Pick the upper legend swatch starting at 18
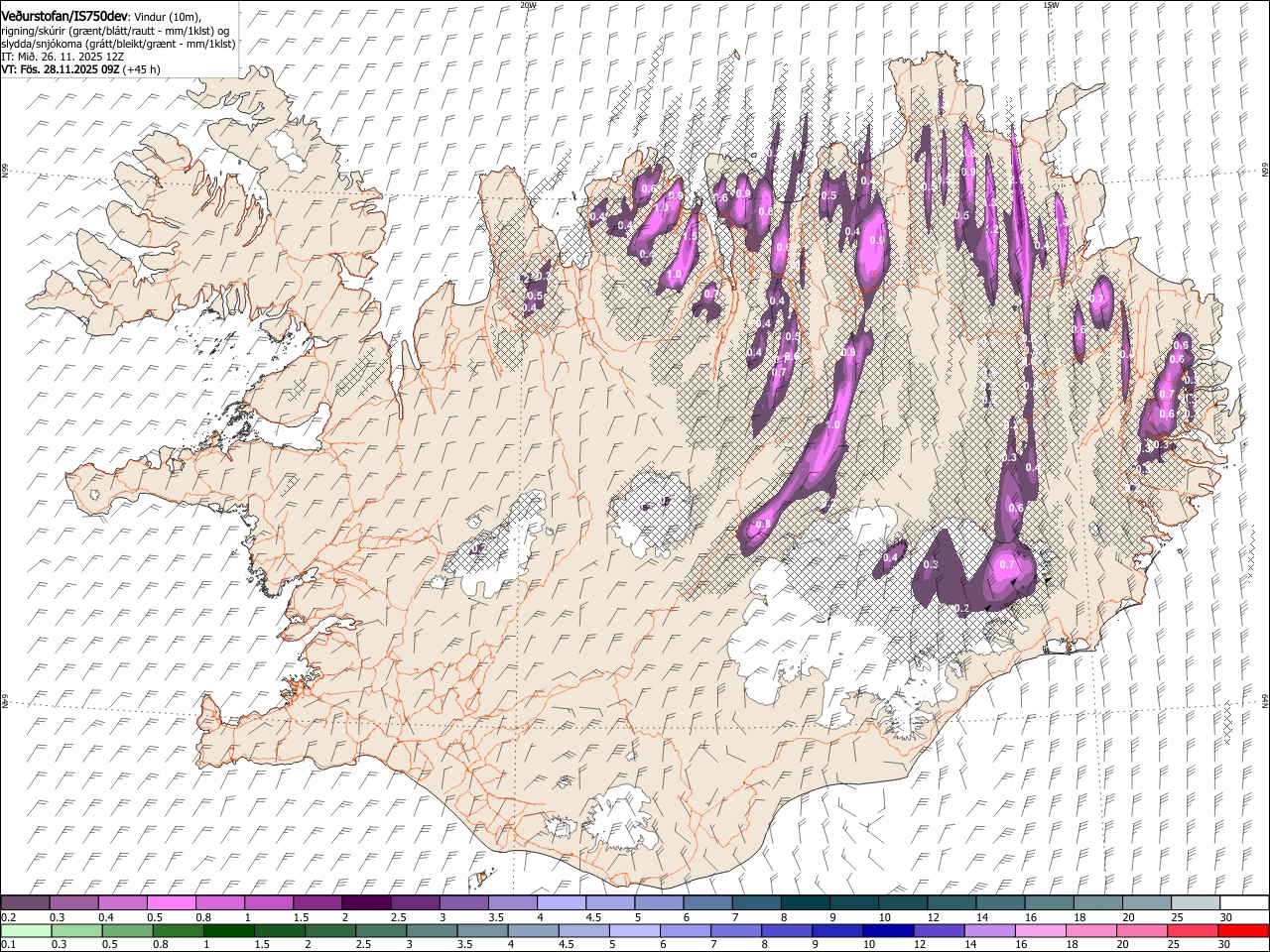Image resolution: width=1270 pixels, height=952 pixels. tap(1097, 902)
